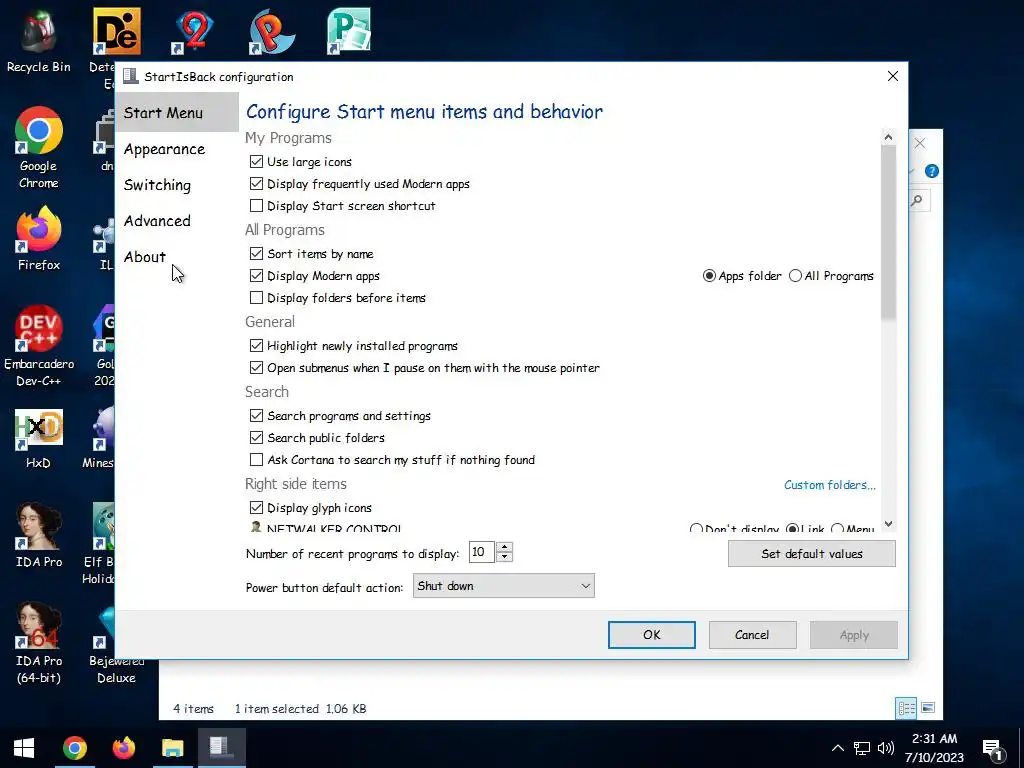Click the settings list scrollbar thumb
The width and height of the screenshot is (1024, 768).
(x=888, y=232)
